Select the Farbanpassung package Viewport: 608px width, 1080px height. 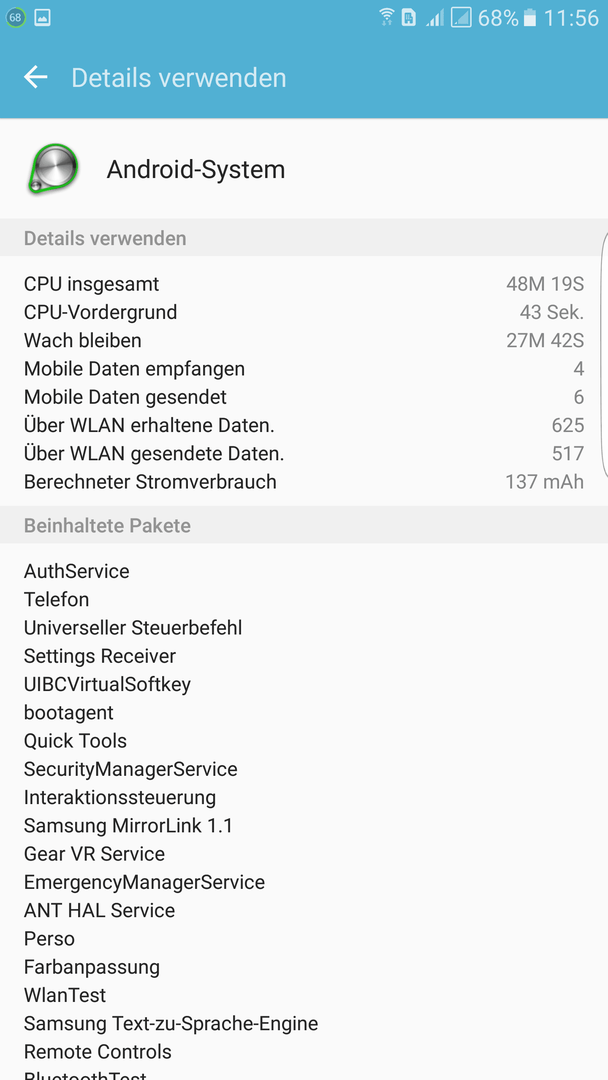(92, 966)
